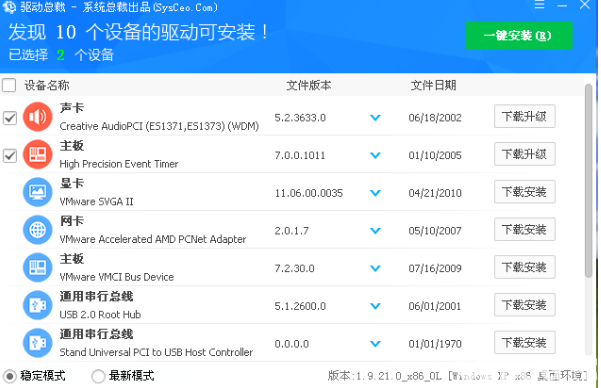601x388 pixels.
Task: Select the 最新模式 radio button
Action: click(x=98, y=376)
